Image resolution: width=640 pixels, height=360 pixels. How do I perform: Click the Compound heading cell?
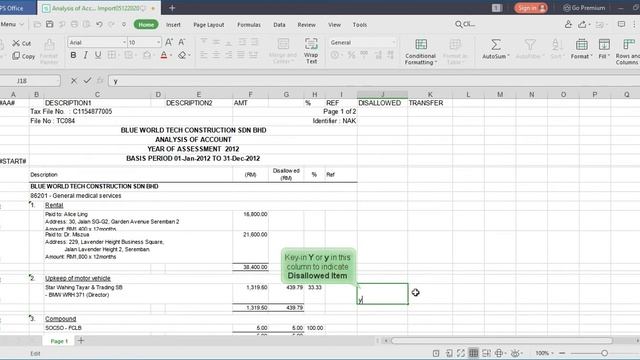60,319
